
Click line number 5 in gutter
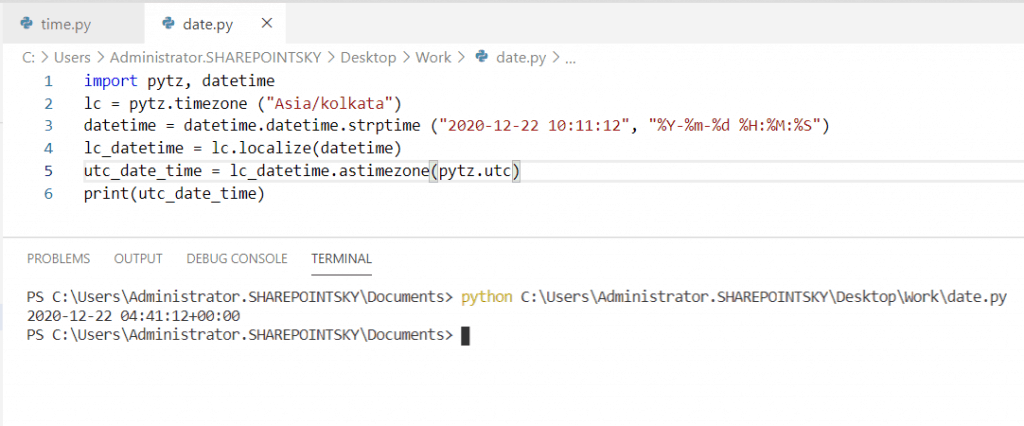point(48,171)
